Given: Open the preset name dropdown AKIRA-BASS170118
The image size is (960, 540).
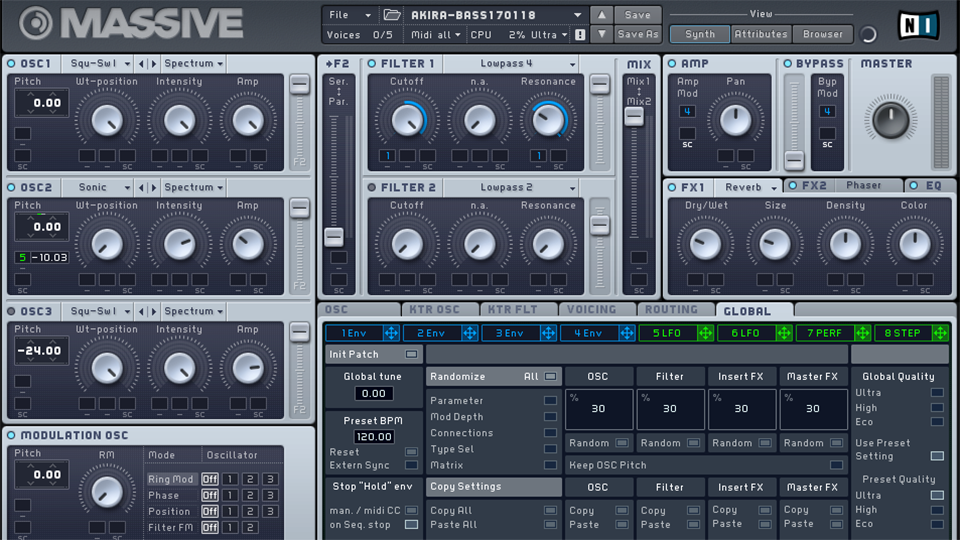Looking at the screenshot, I should click(495, 15).
